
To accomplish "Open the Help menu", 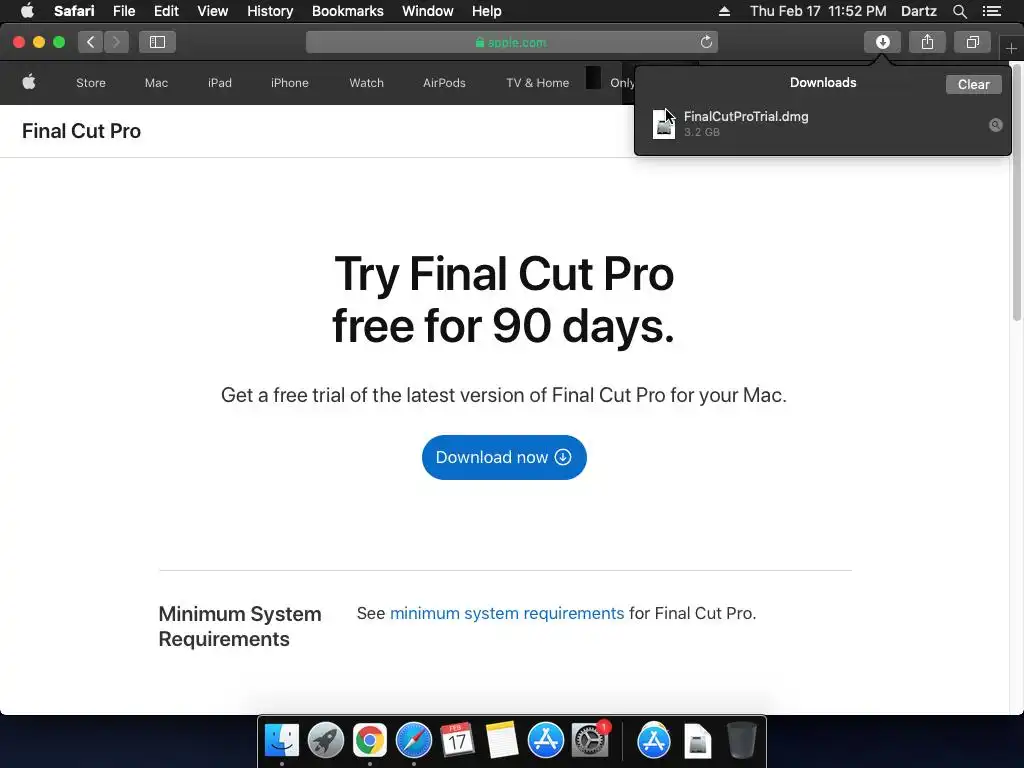I will pyautogui.click(x=487, y=11).
